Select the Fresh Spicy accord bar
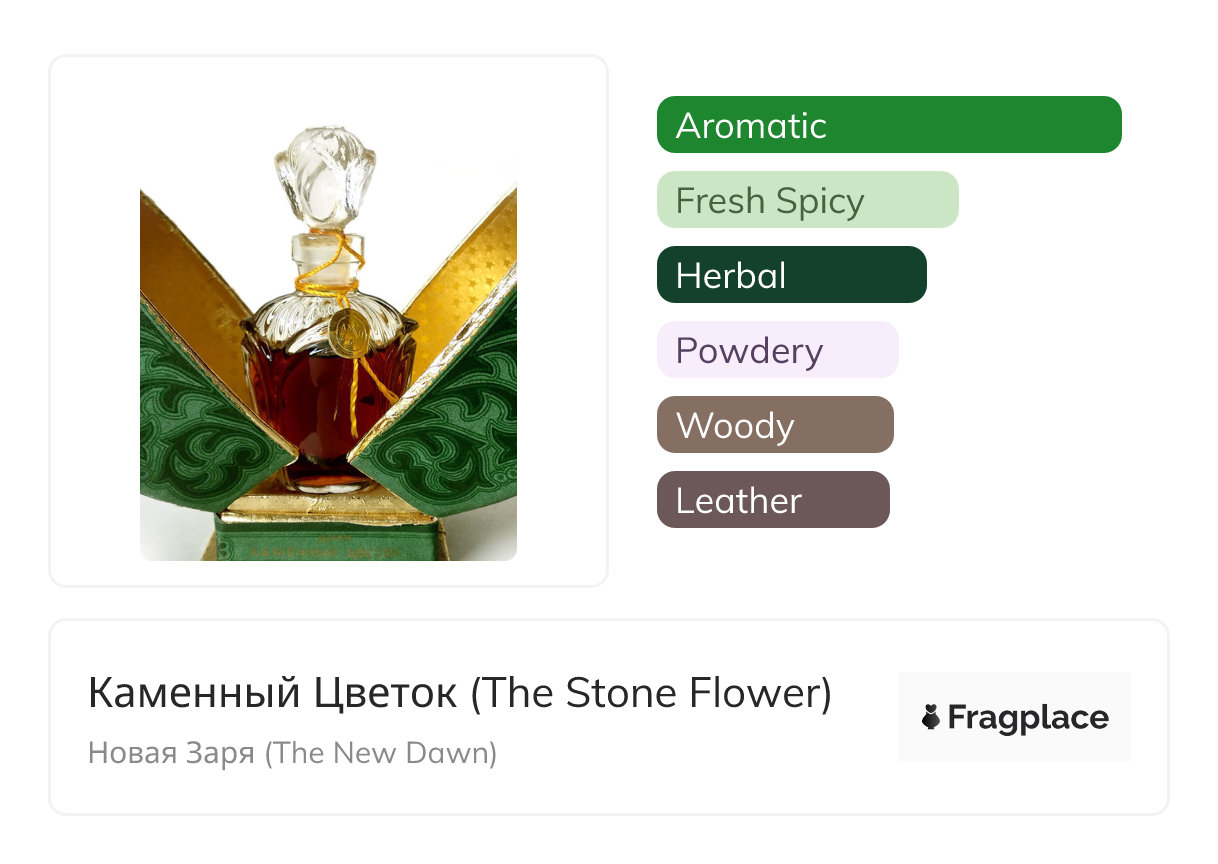The height and width of the screenshot is (864, 1218). (x=807, y=200)
